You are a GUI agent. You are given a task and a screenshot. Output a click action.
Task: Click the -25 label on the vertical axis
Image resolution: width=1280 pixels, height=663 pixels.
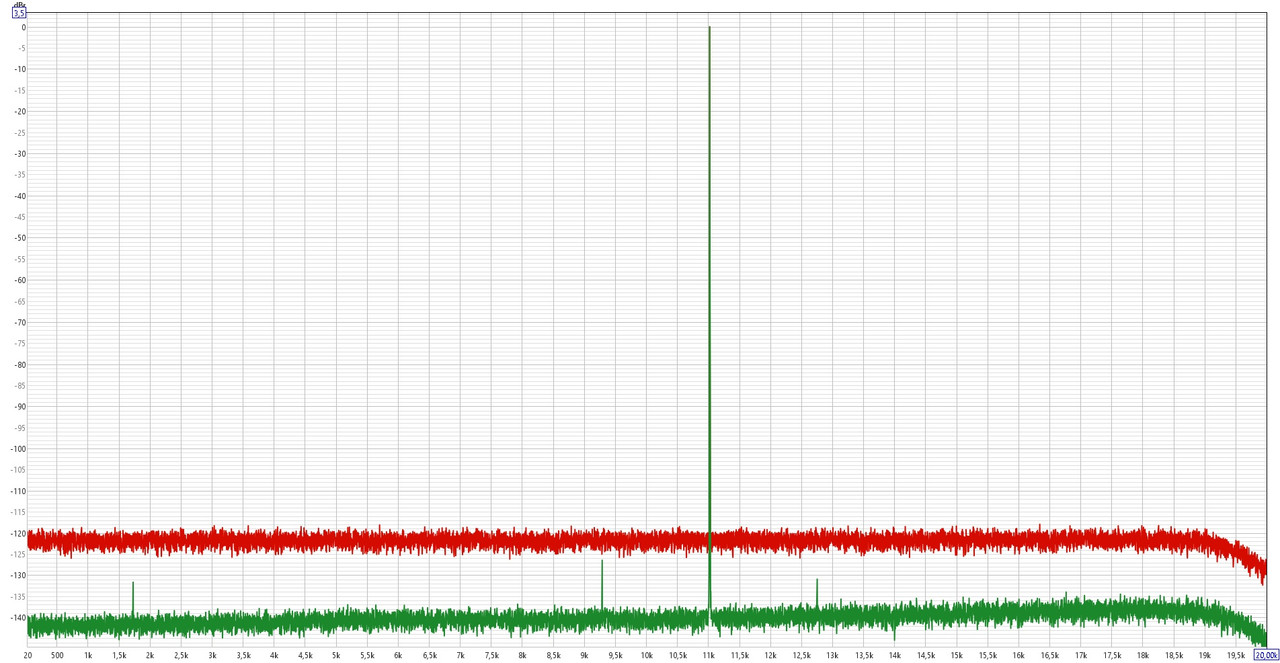tap(18, 132)
